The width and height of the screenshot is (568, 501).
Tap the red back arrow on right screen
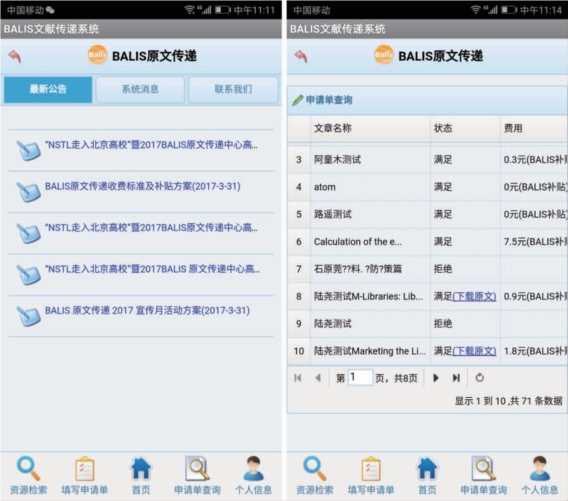[301, 56]
